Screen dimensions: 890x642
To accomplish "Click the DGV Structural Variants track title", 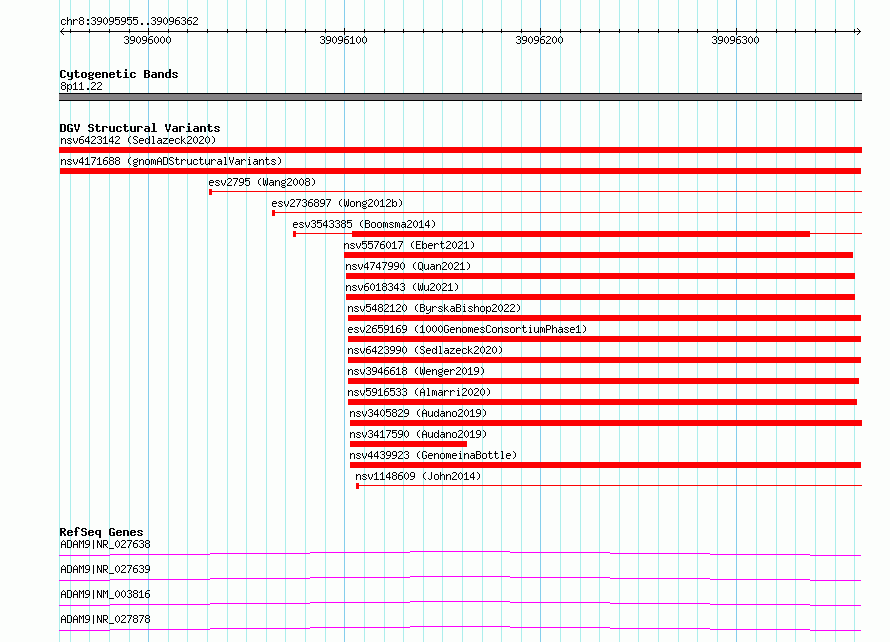I will click(140, 128).
